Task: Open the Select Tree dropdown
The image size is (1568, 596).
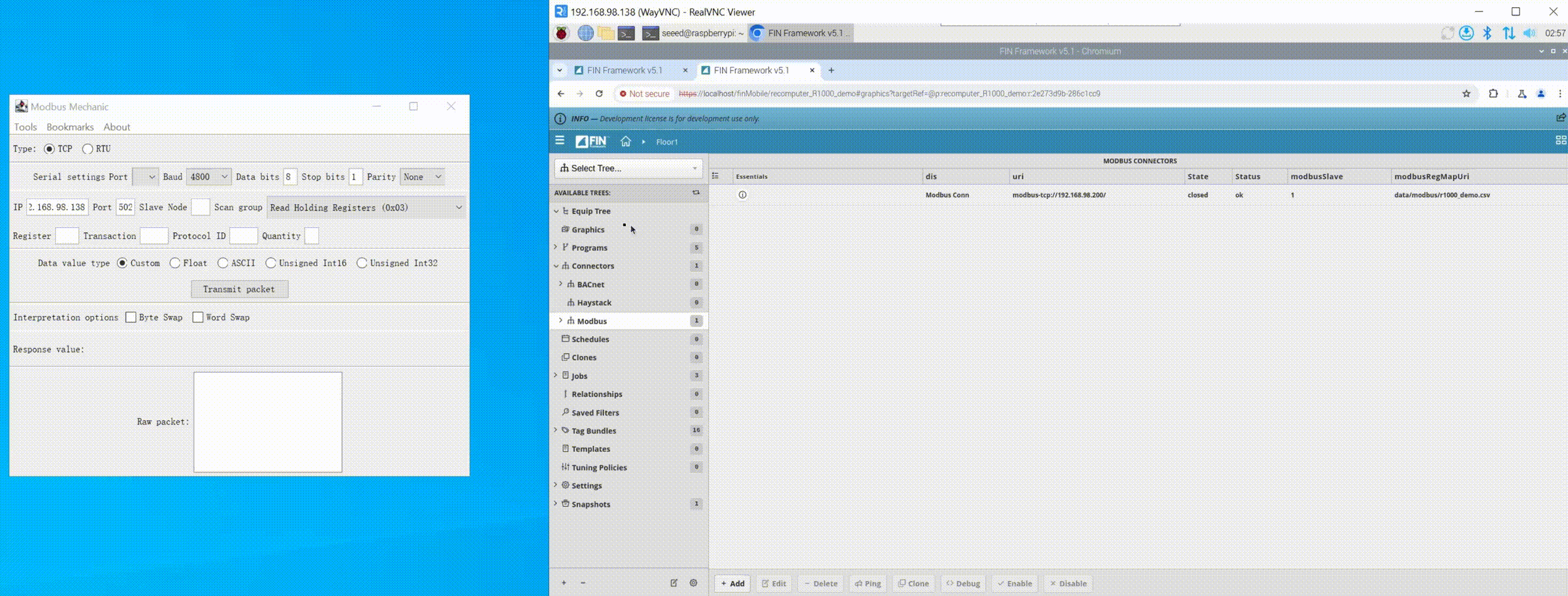Action: (629, 168)
